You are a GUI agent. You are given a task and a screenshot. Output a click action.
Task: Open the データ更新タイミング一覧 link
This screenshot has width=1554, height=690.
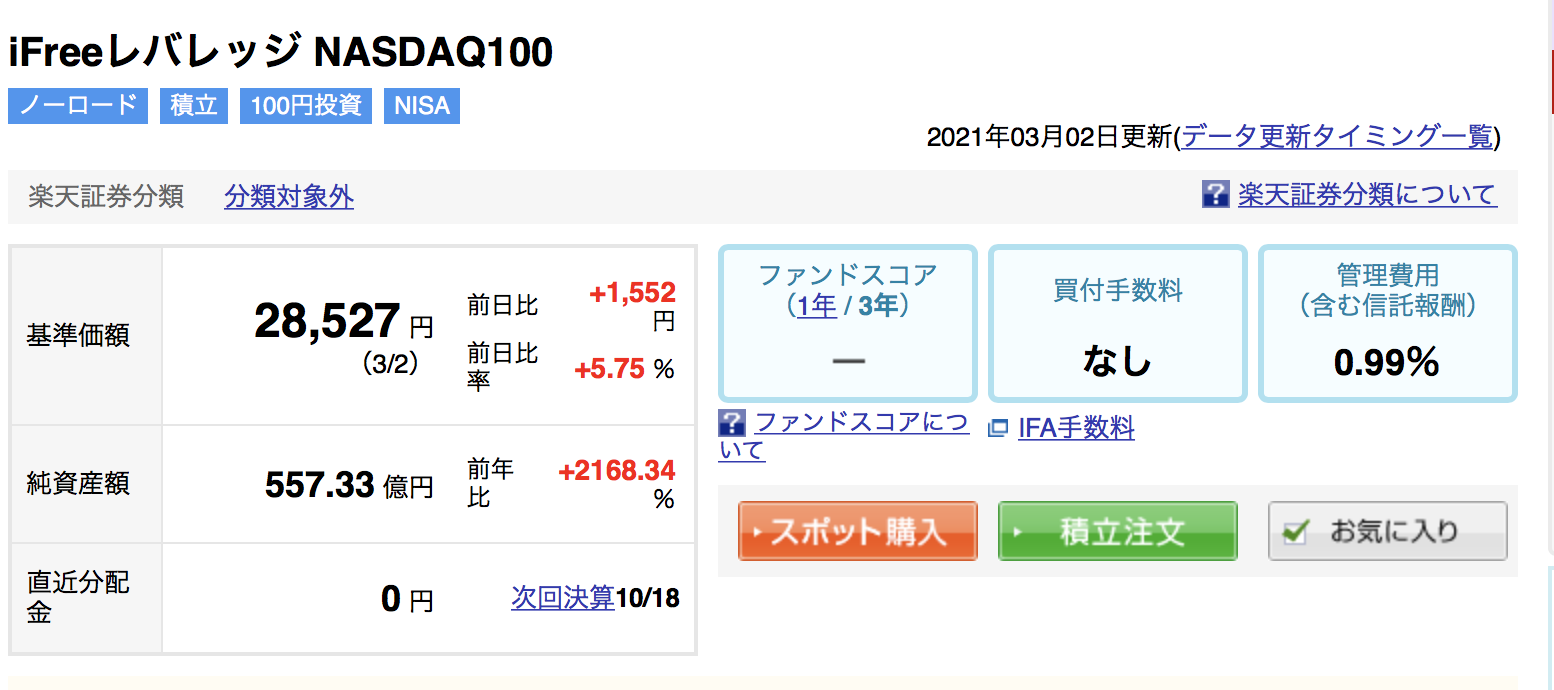click(1338, 137)
